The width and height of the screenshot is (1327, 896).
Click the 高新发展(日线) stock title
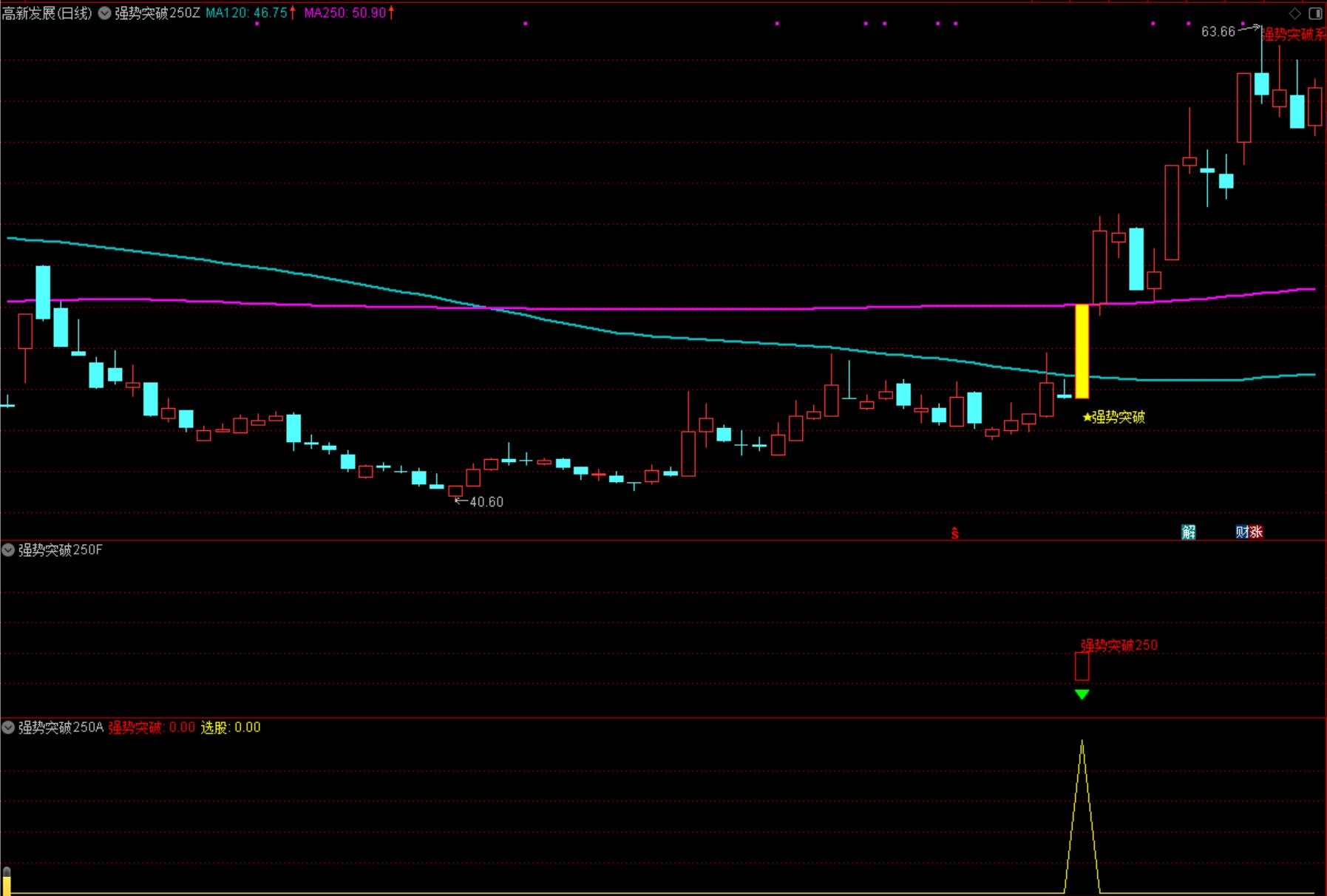tap(47, 13)
